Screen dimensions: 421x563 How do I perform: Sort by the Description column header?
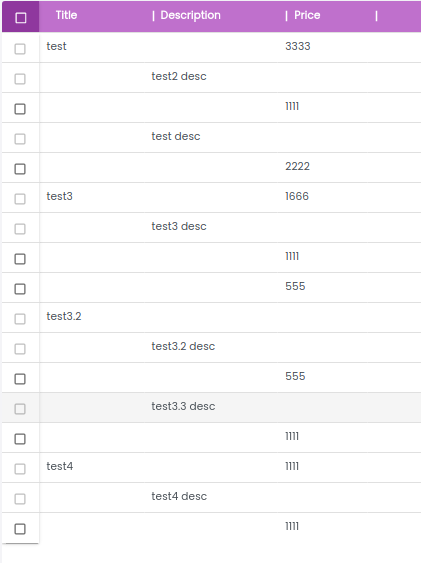click(x=191, y=15)
